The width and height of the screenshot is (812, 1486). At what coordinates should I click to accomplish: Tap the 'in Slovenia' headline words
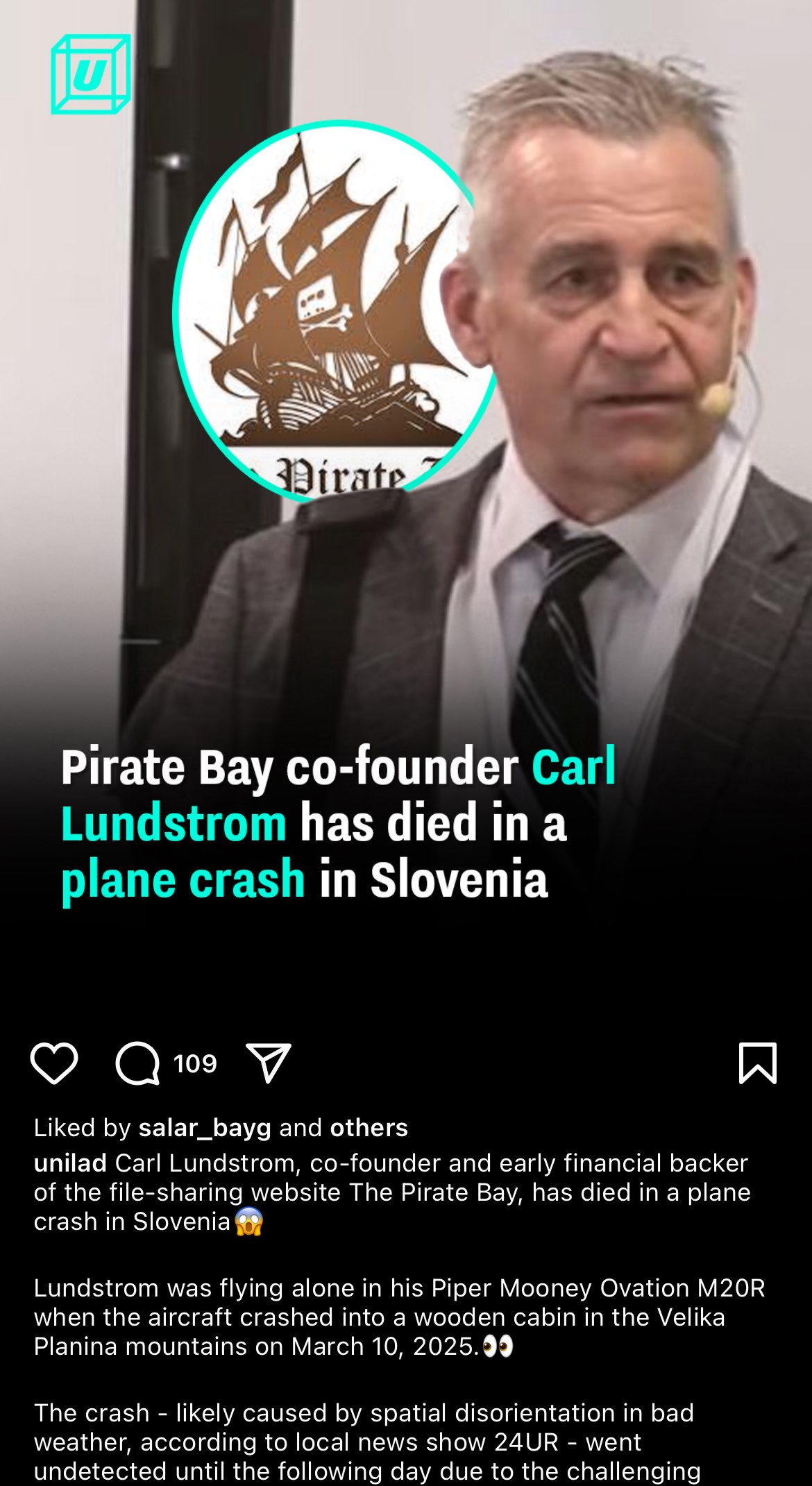tap(434, 880)
